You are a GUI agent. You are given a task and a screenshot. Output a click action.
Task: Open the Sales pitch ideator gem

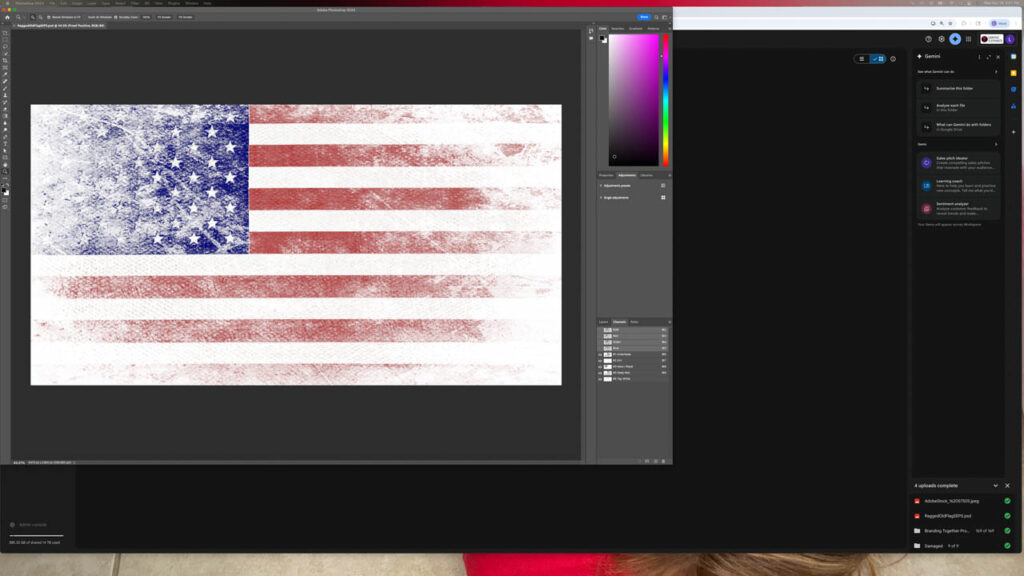pyautogui.click(x=957, y=163)
